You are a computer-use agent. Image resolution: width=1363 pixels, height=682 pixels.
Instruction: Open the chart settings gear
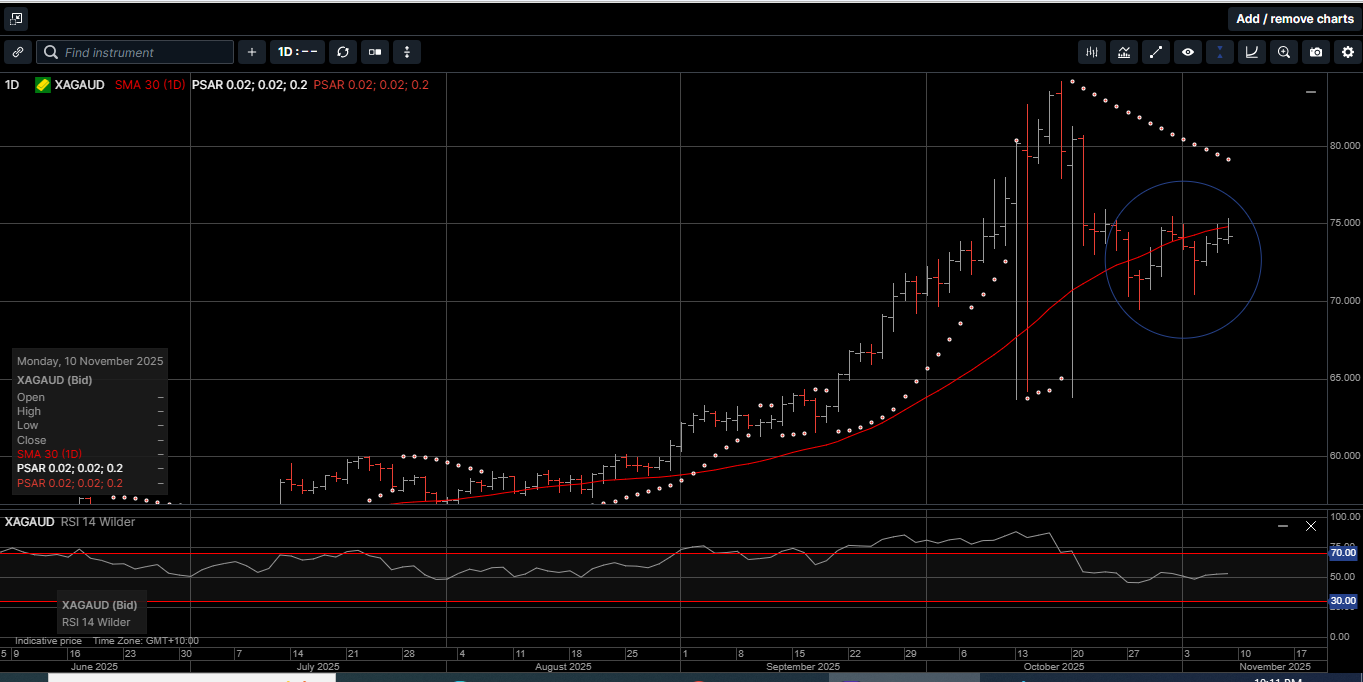click(1347, 51)
